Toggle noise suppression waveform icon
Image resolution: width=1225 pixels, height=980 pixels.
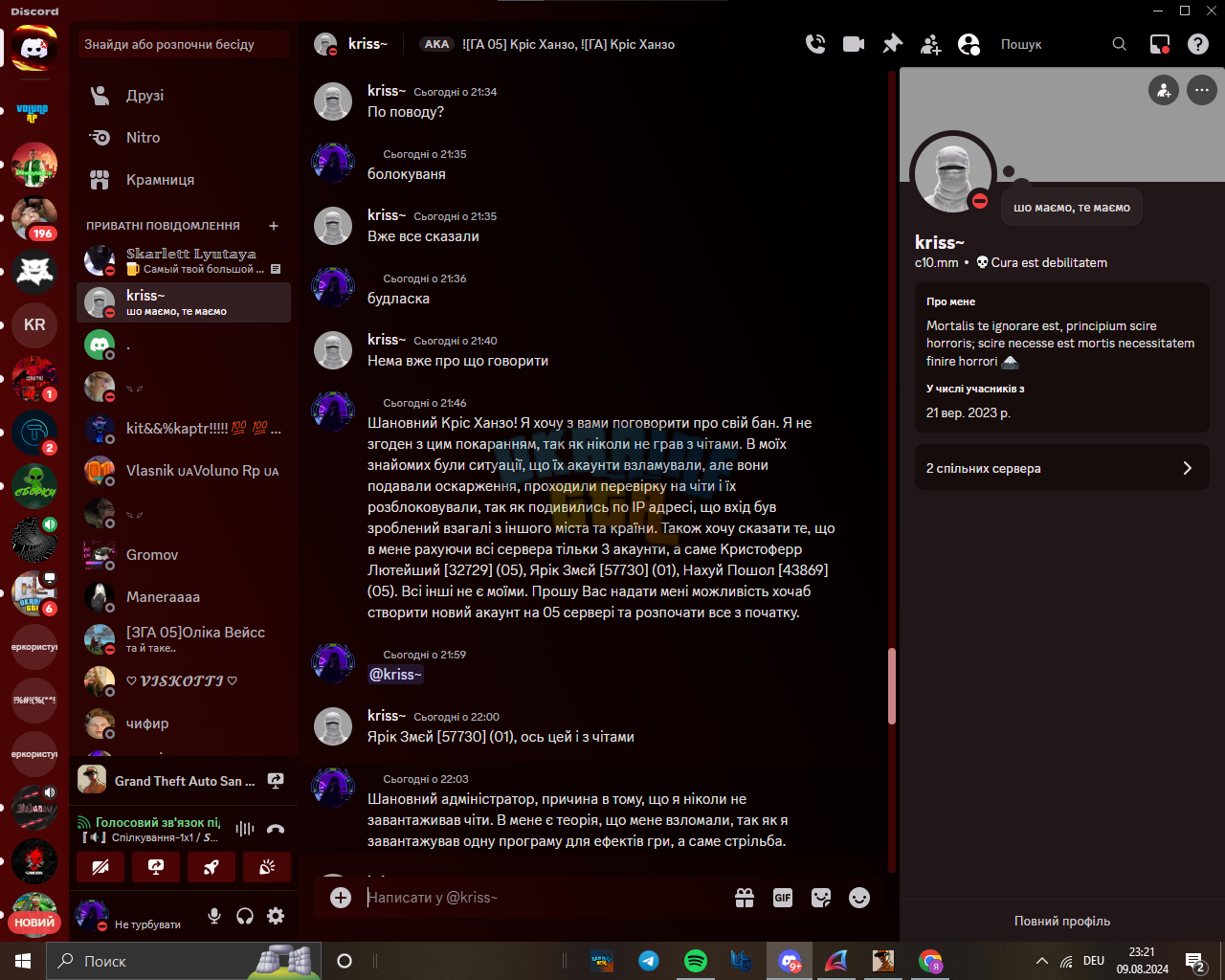245,829
